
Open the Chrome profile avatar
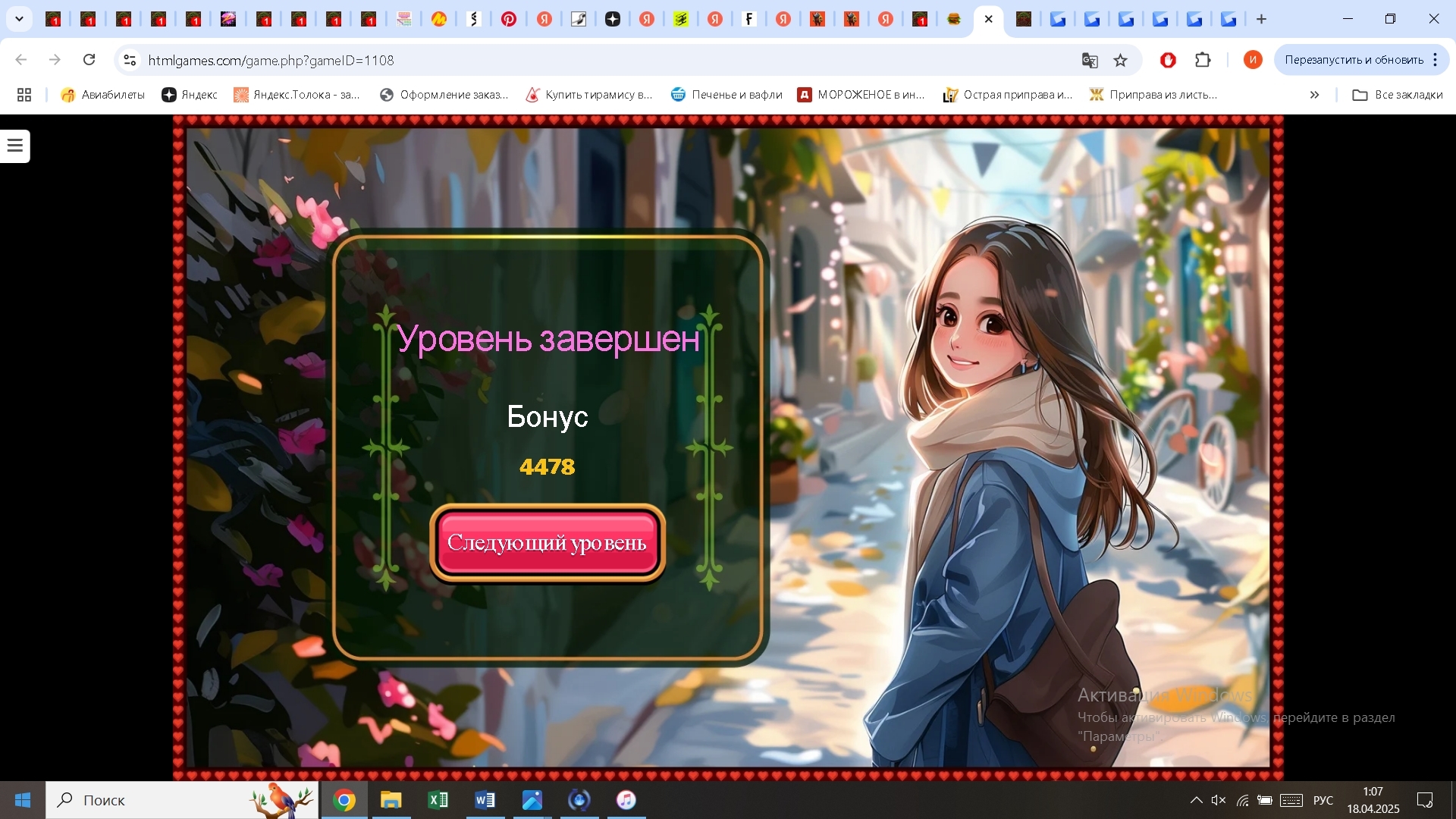tap(1253, 60)
